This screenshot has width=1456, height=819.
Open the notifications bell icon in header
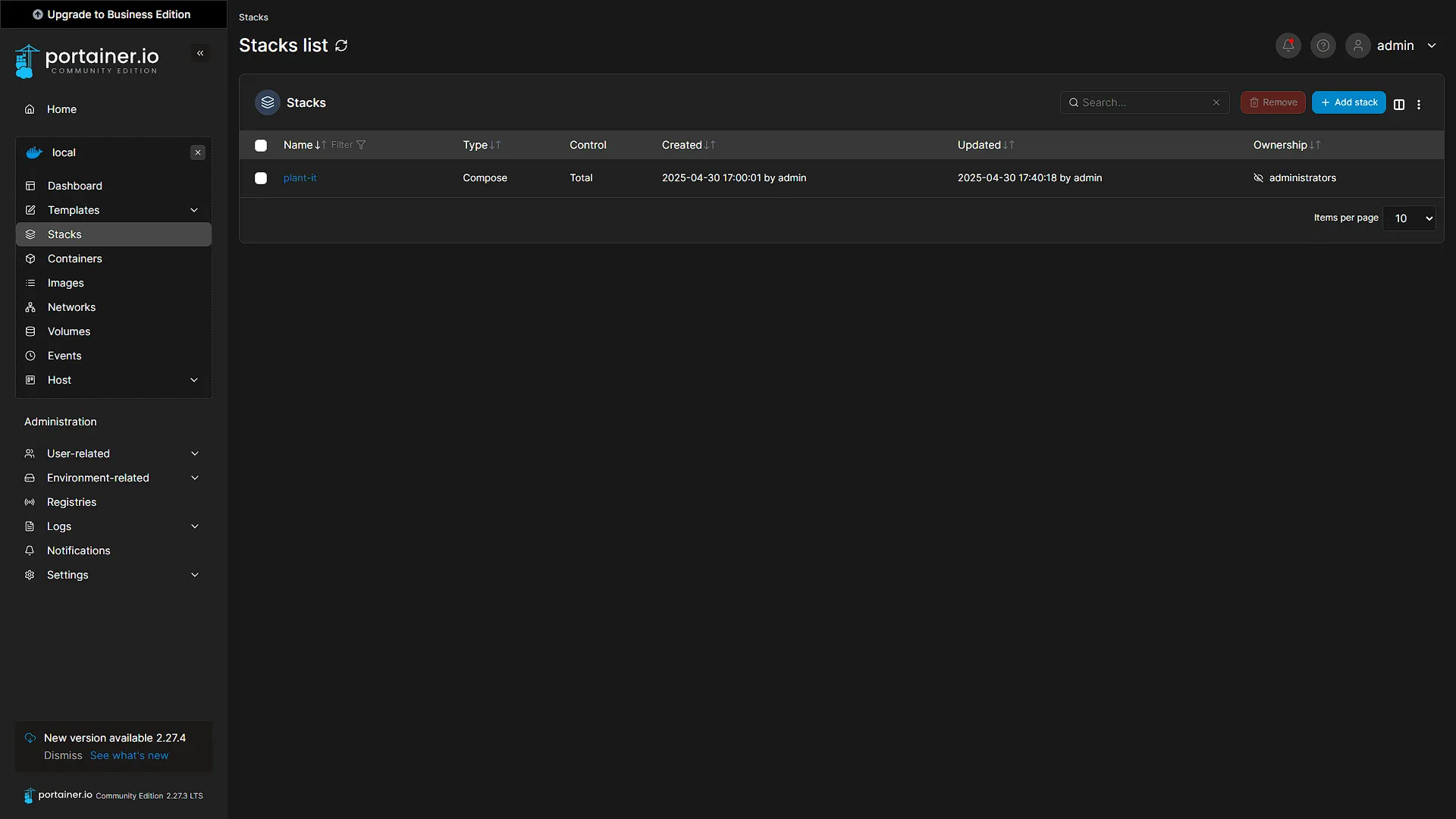tap(1288, 45)
